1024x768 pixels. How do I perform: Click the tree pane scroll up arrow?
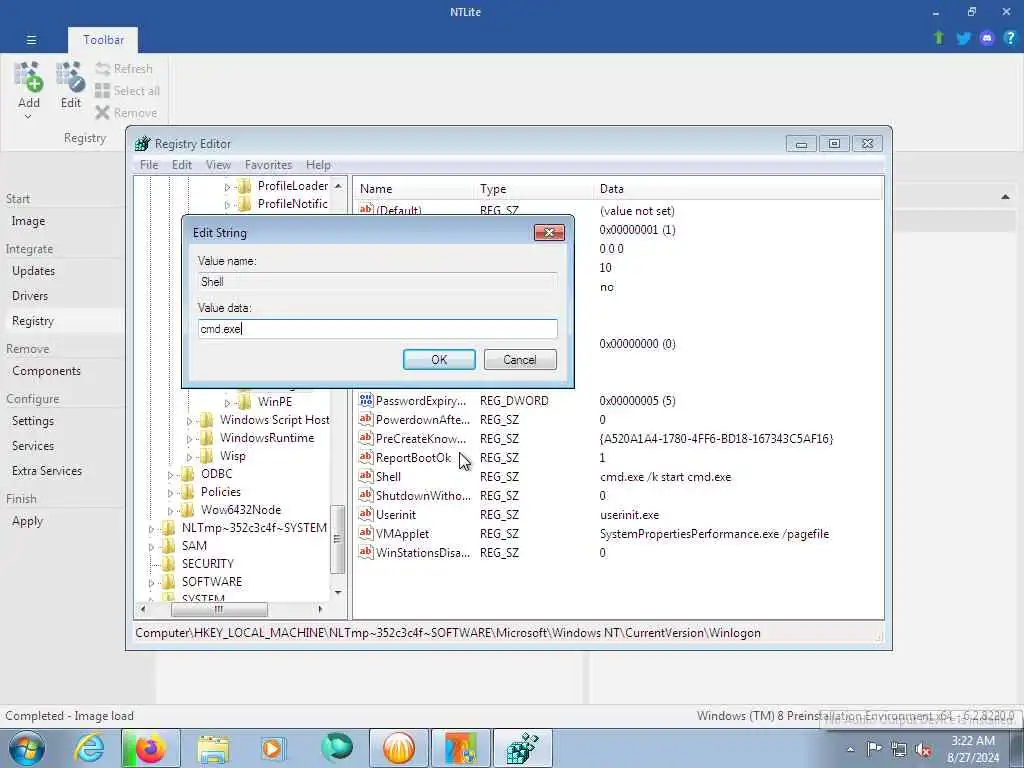tap(338, 186)
